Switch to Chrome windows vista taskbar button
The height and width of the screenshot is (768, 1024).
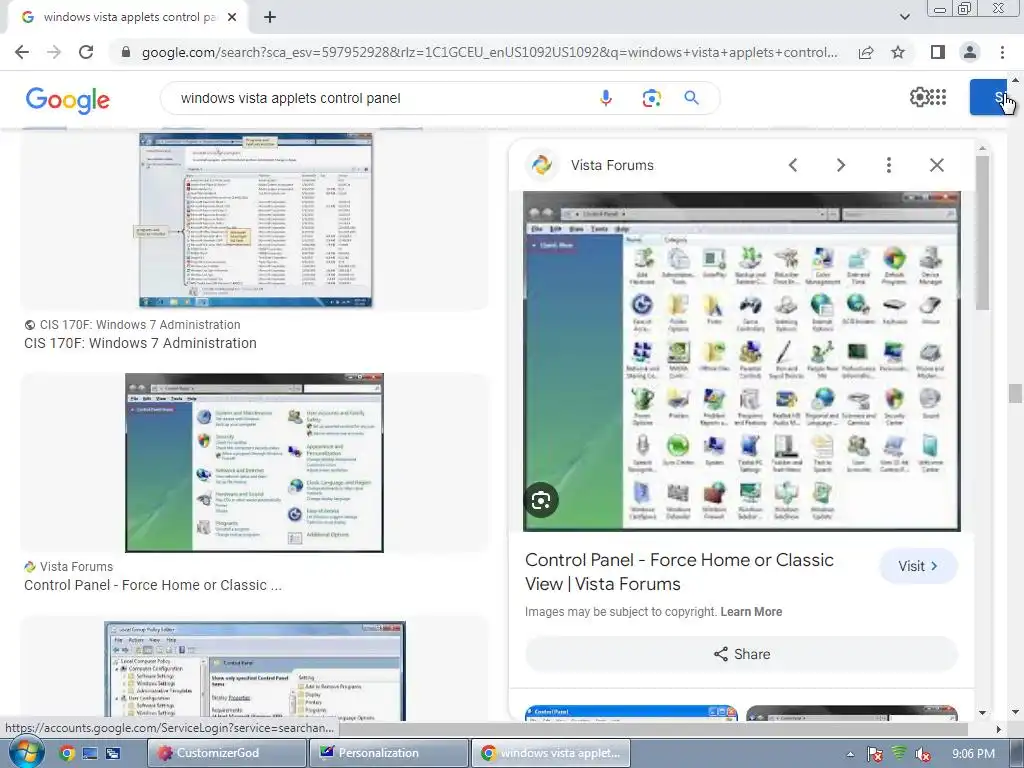pyautogui.click(x=551, y=753)
